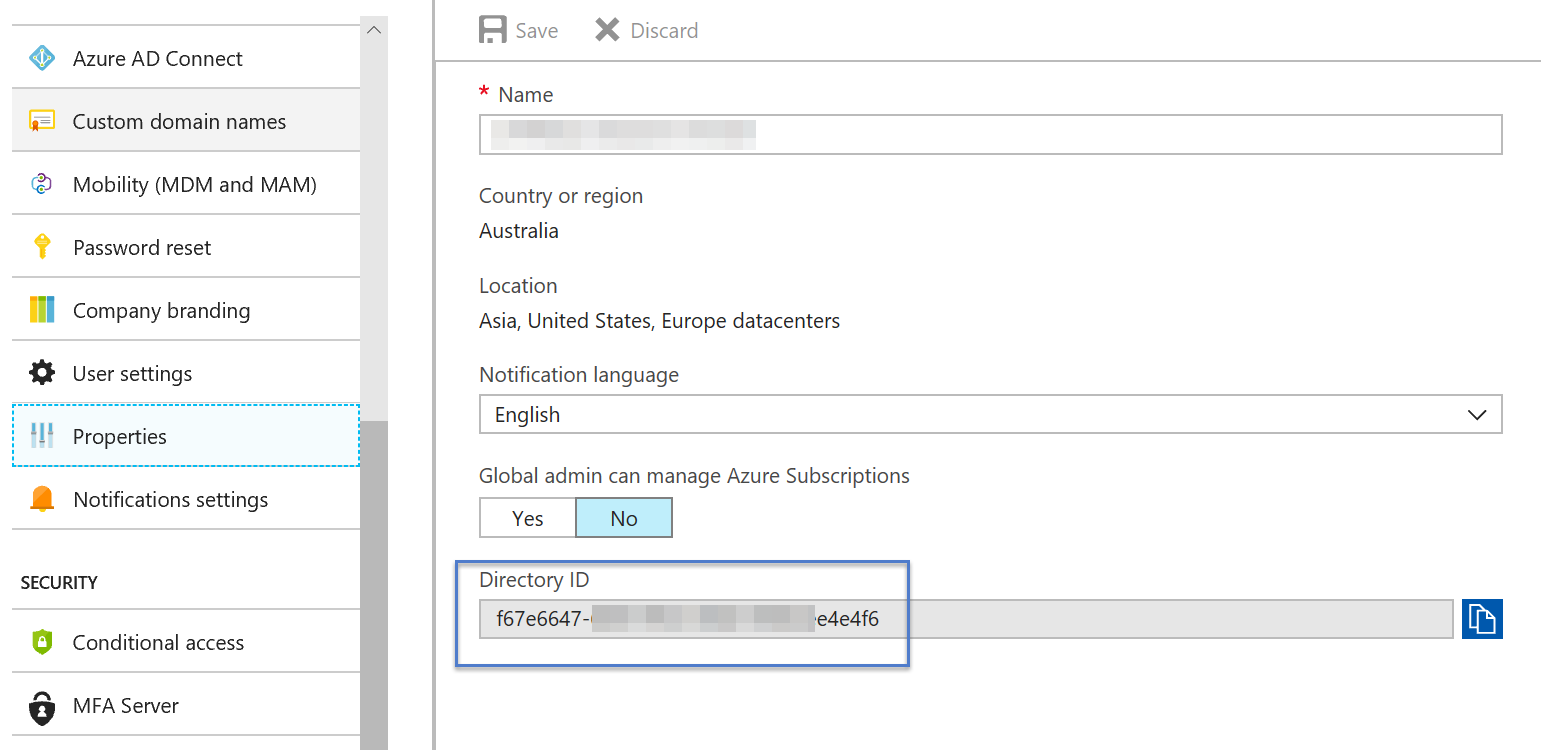Click the Asia, United States, Europe datacenters text
Screen dimensions: 1541x750
tap(659, 321)
